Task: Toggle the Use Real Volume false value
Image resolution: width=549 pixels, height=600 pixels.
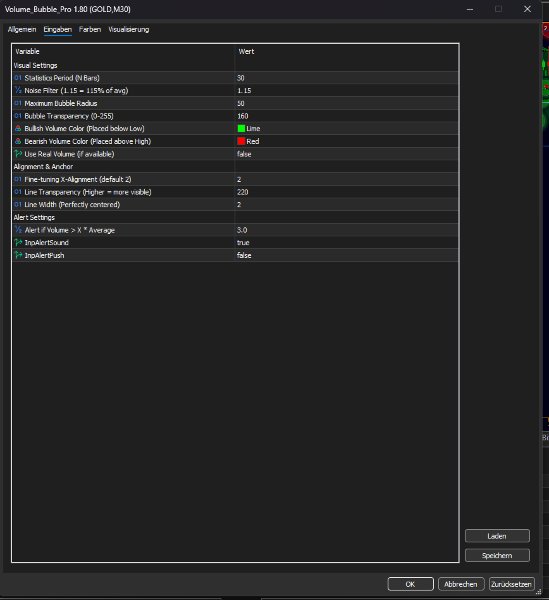Action: click(347, 154)
